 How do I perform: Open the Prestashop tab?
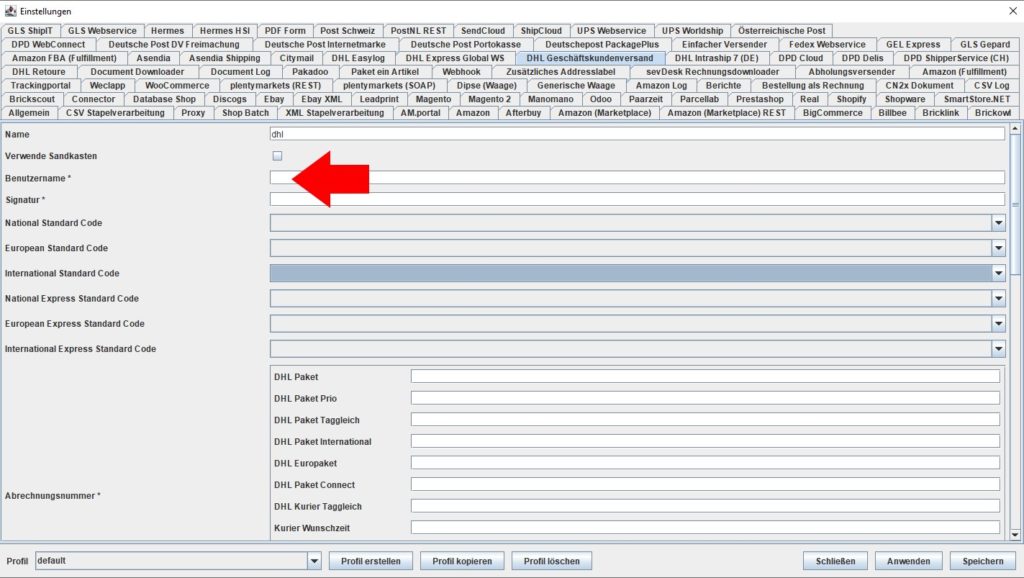[x=760, y=99]
